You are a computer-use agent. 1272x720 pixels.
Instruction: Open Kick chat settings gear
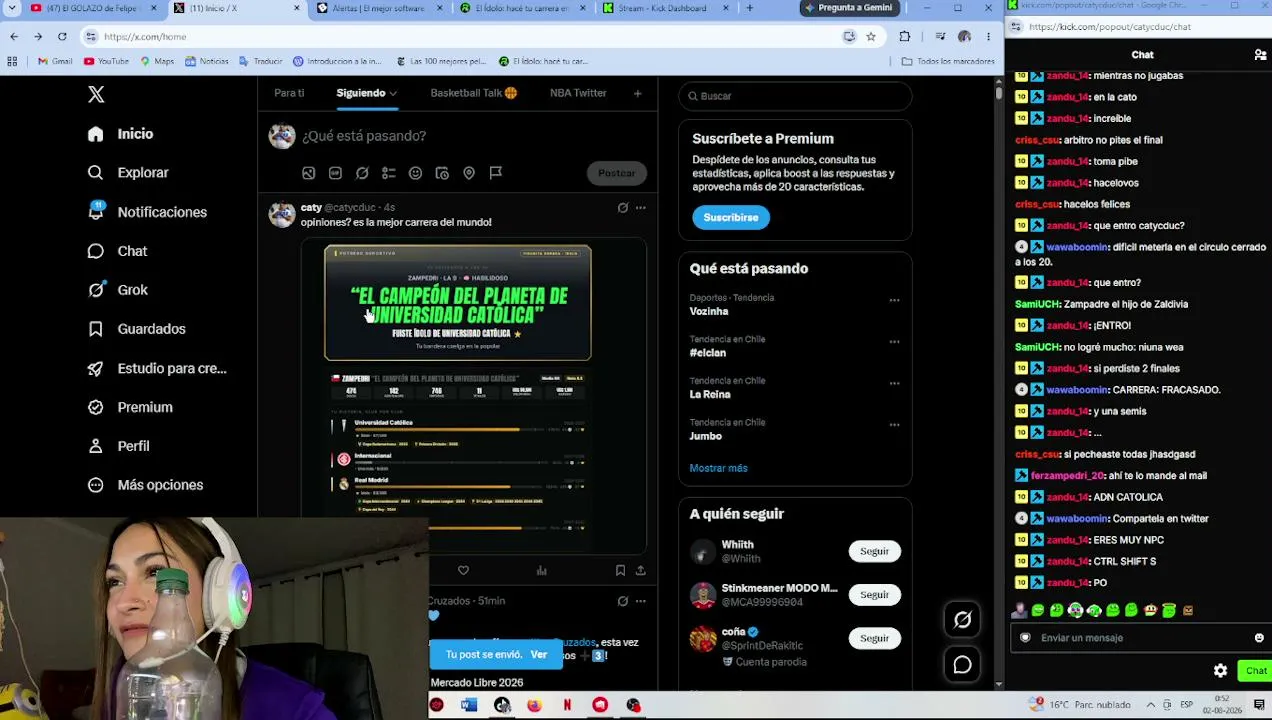[x=1220, y=671]
